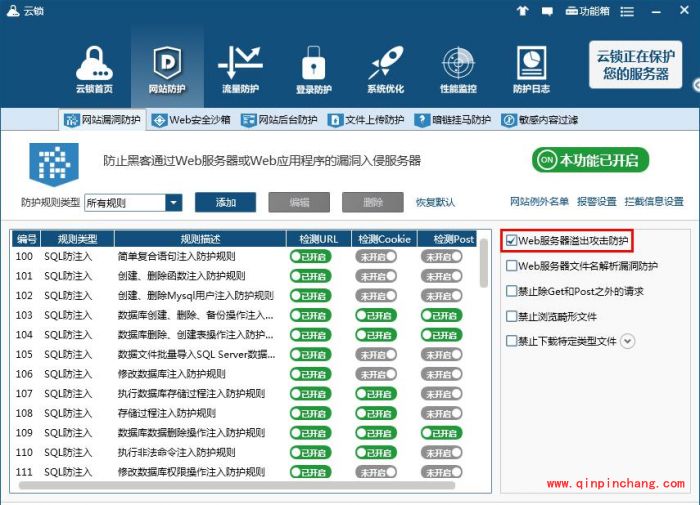Switch to 敏感内容过滤 tab
The width and height of the screenshot is (700, 505).
point(540,120)
